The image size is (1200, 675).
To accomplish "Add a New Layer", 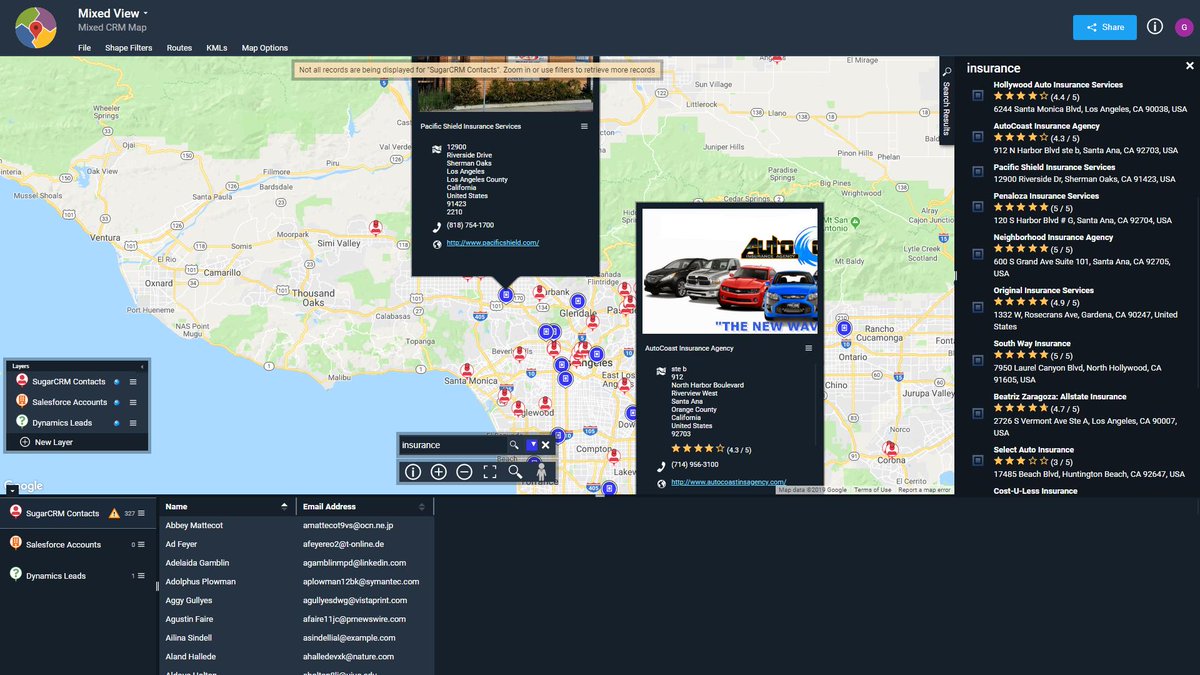I will (x=46, y=442).
